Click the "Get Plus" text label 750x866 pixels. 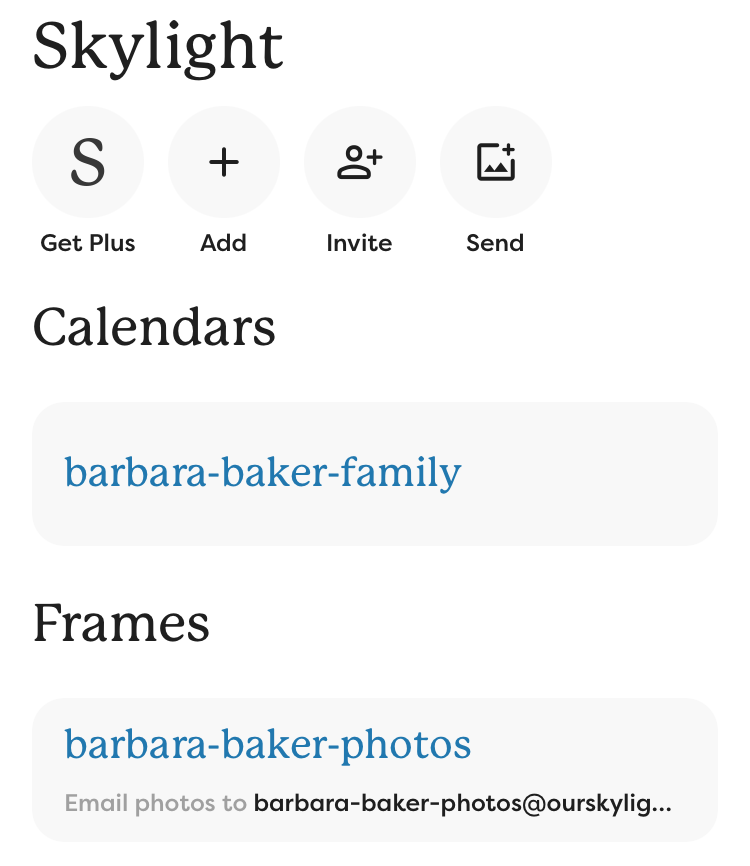click(88, 243)
